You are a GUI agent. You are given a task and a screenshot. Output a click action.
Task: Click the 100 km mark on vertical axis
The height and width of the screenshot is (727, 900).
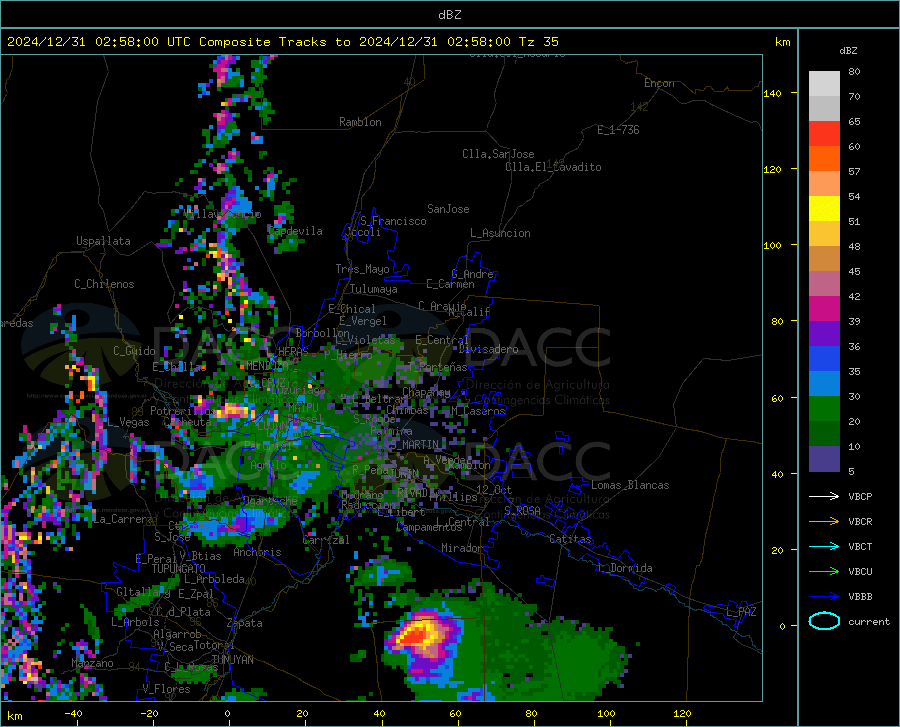772,245
